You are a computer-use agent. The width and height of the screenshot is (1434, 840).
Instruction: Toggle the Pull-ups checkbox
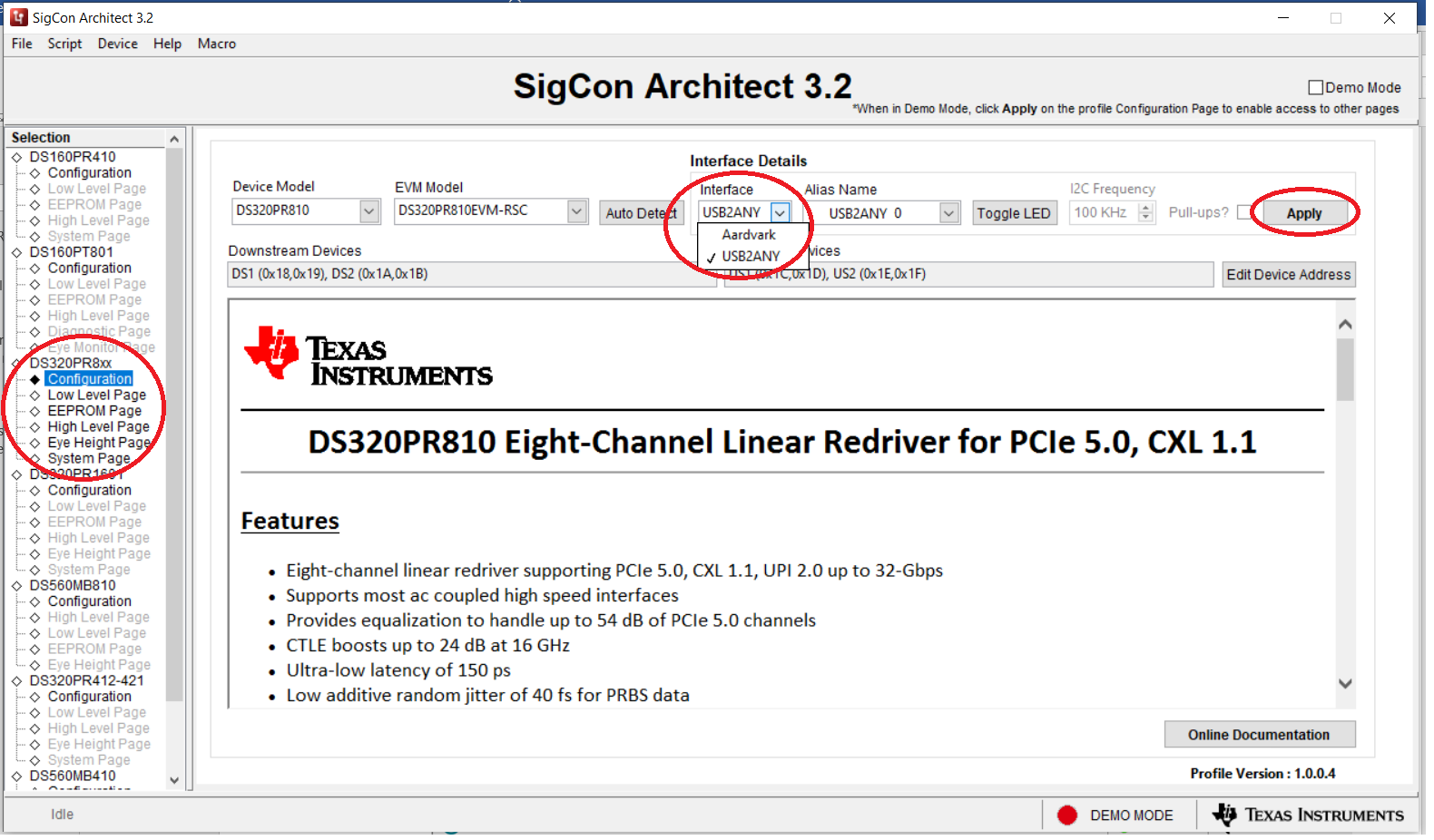[1244, 212]
